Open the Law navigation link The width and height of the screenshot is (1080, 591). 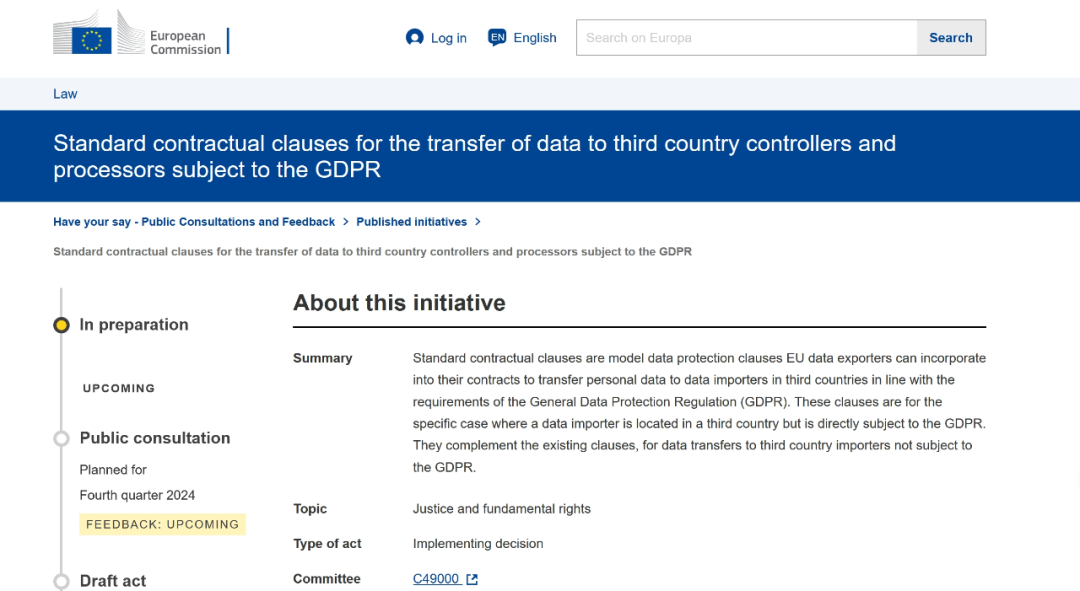[65, 94]
